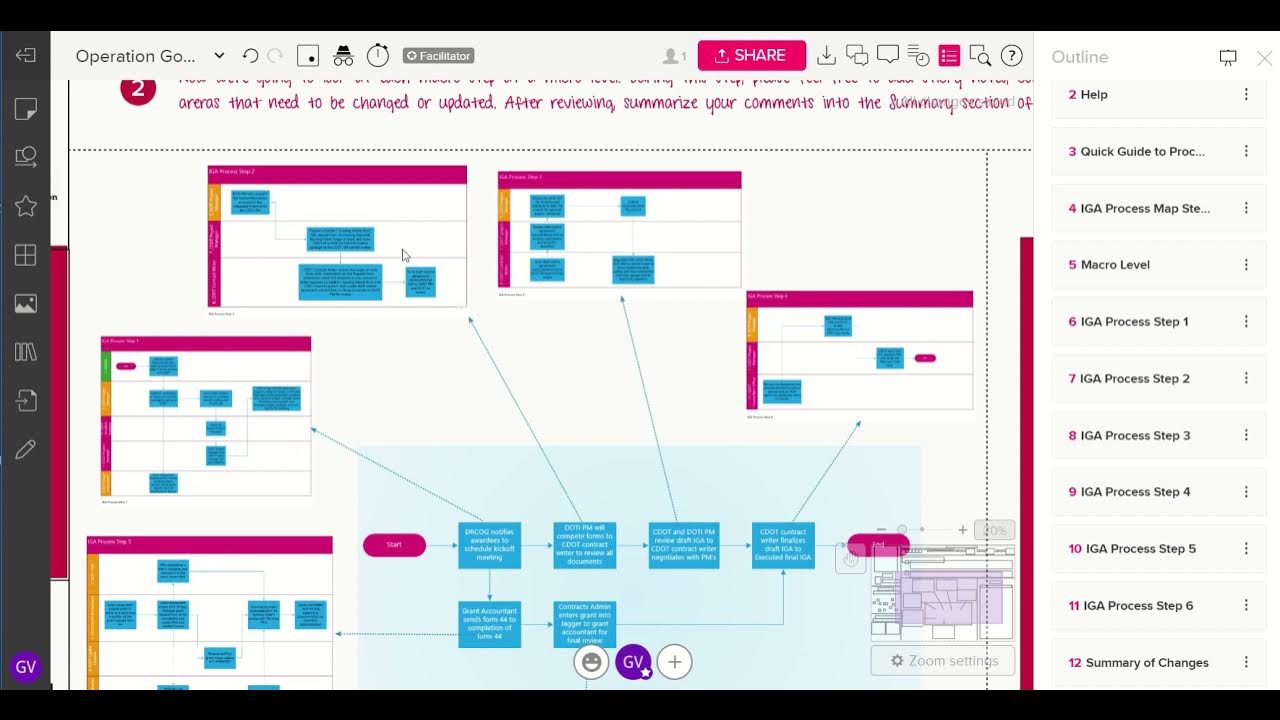Open the shapes tool in left sidebar
Image resolution: width=1280 pixels, height=720 pixels.
[x=26, y=157]
